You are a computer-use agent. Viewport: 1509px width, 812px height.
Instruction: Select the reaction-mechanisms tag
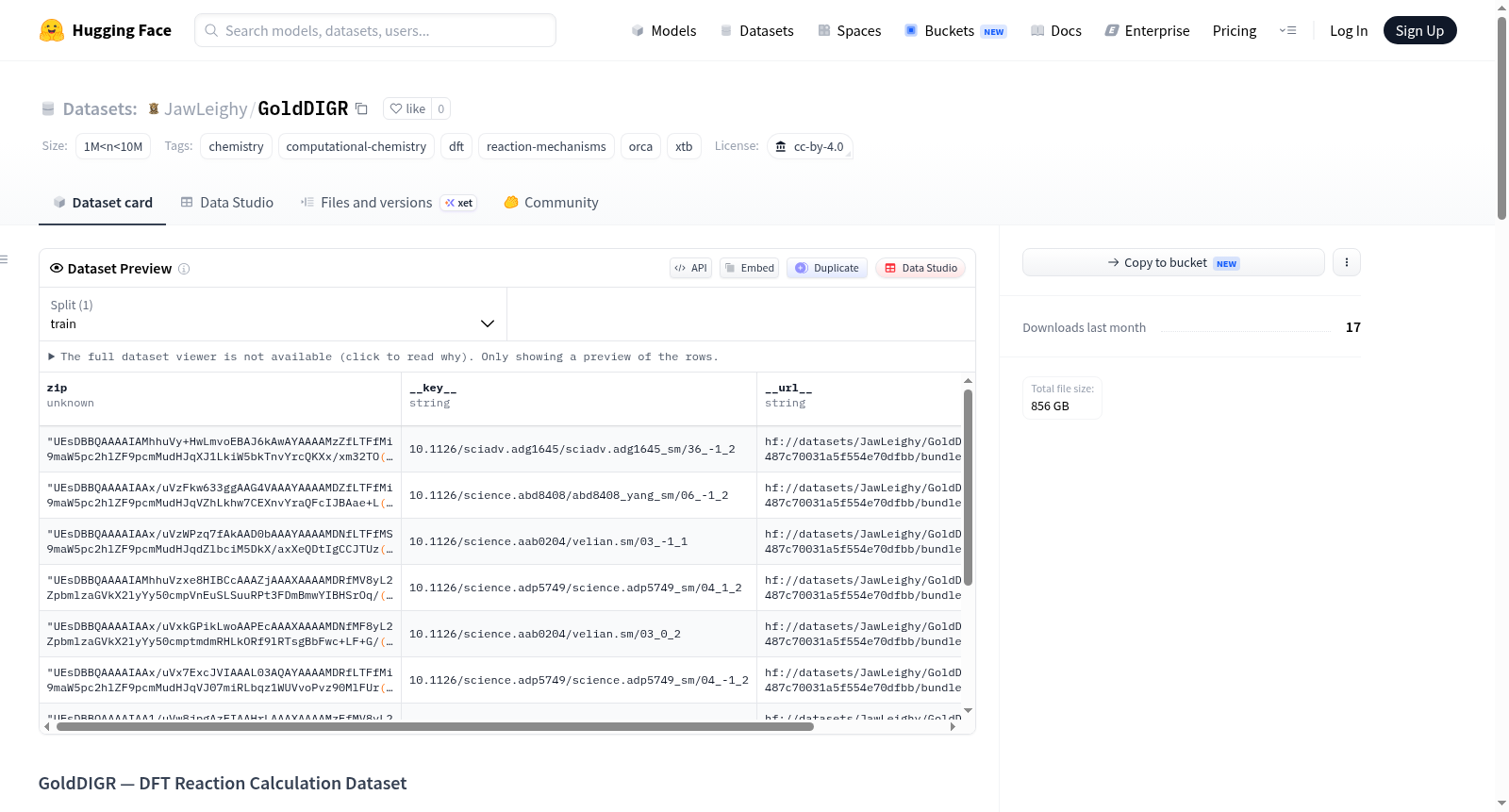point(546,146)
